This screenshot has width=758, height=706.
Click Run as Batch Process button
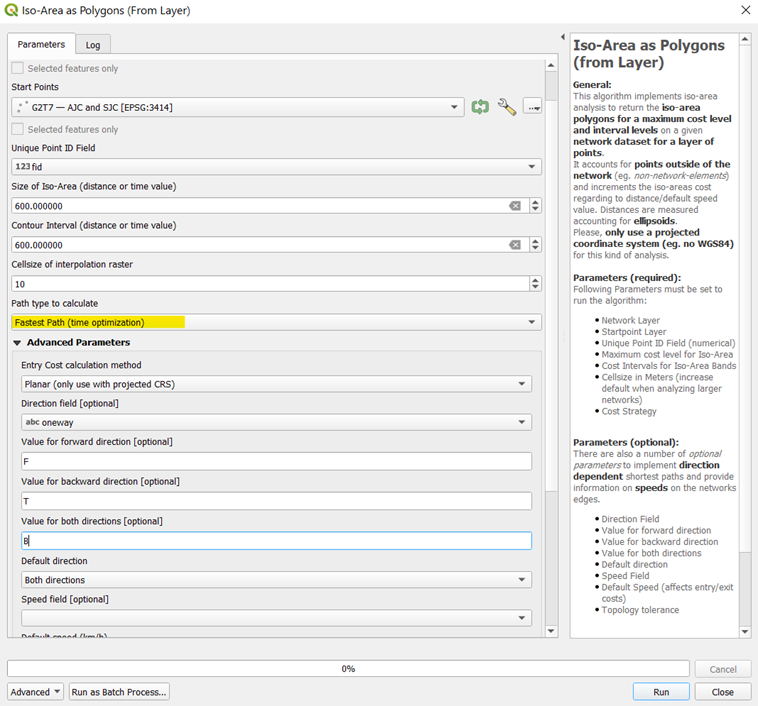(119, 692)
